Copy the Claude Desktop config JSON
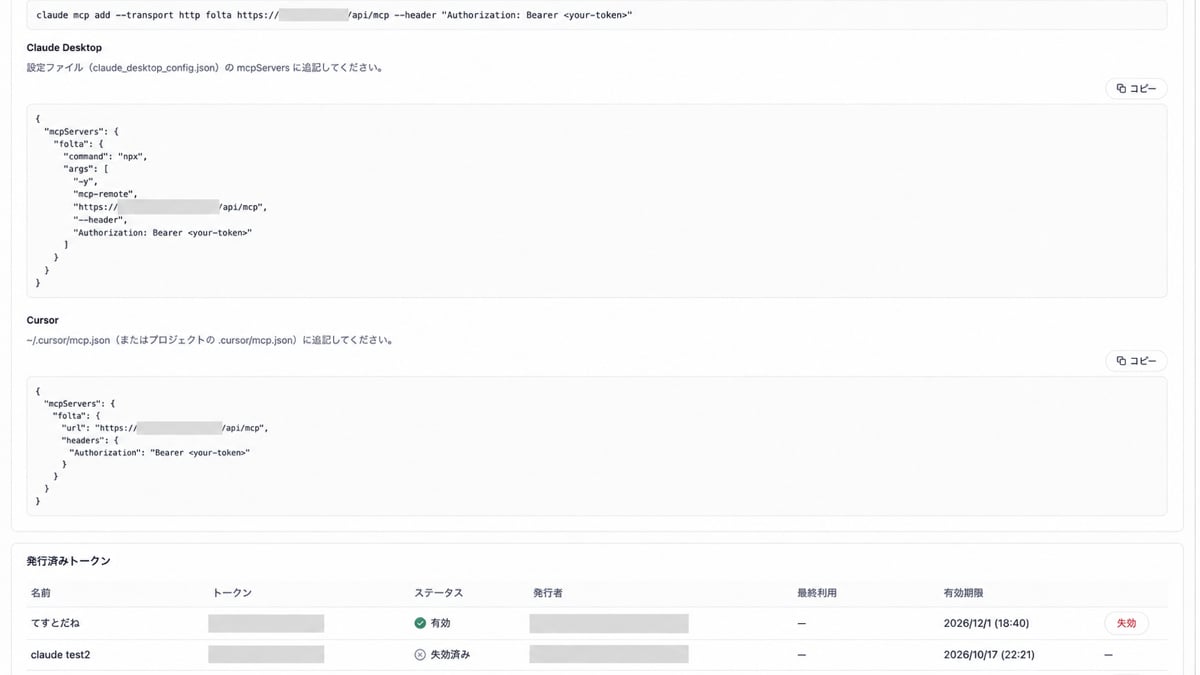Viewport: 1200px width, 675px height. (1136, 89)
